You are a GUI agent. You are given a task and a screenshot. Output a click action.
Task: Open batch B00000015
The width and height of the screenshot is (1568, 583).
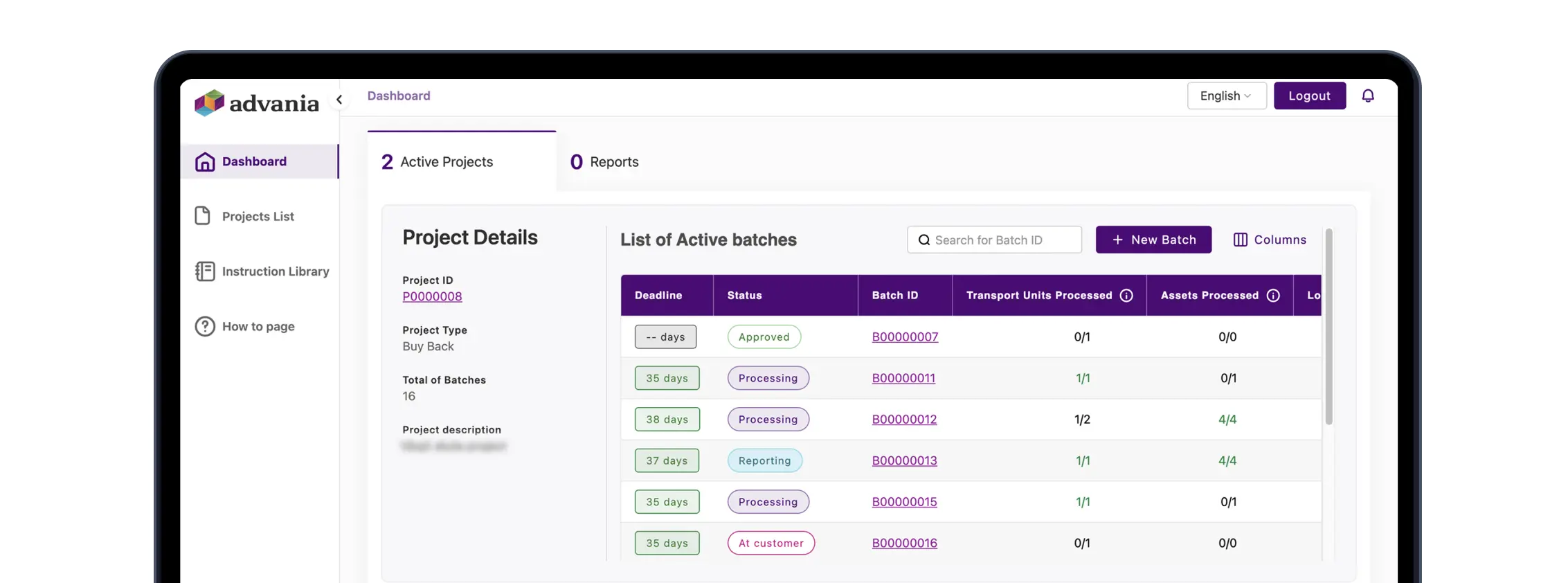(904, 502)
